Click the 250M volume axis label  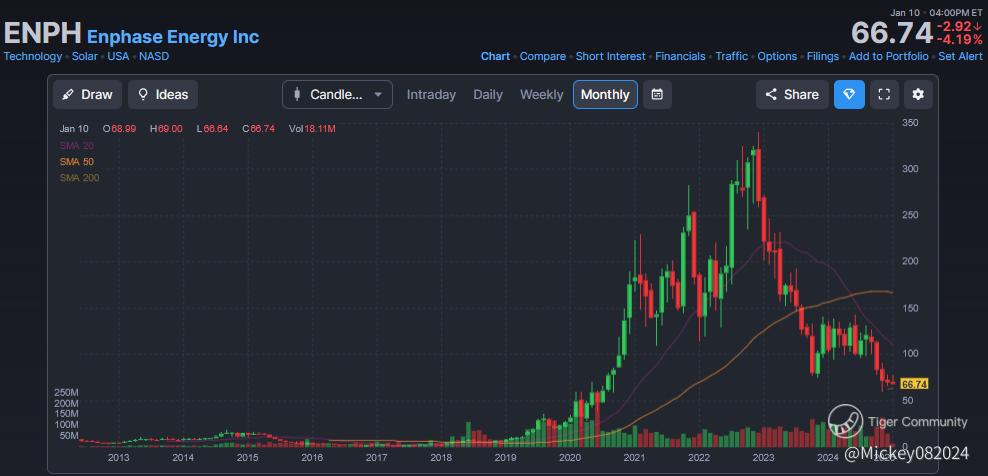(x=66, y=393)
